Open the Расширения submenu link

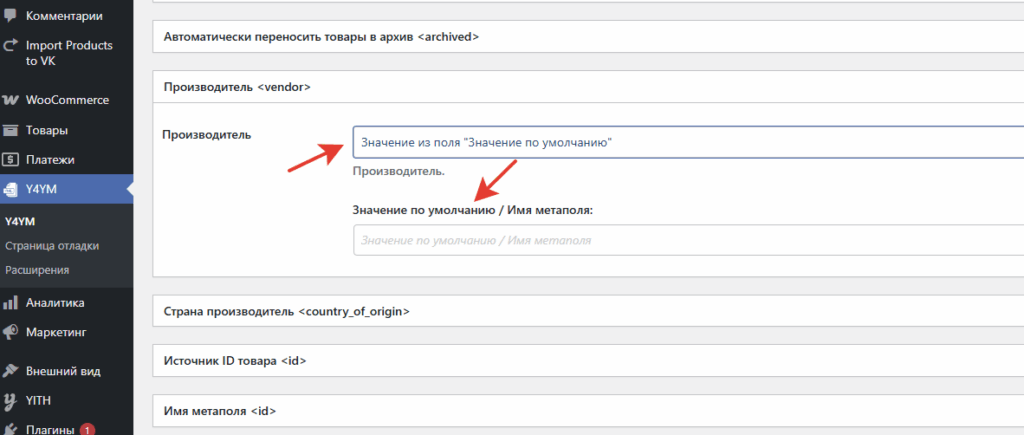(38, 270)
